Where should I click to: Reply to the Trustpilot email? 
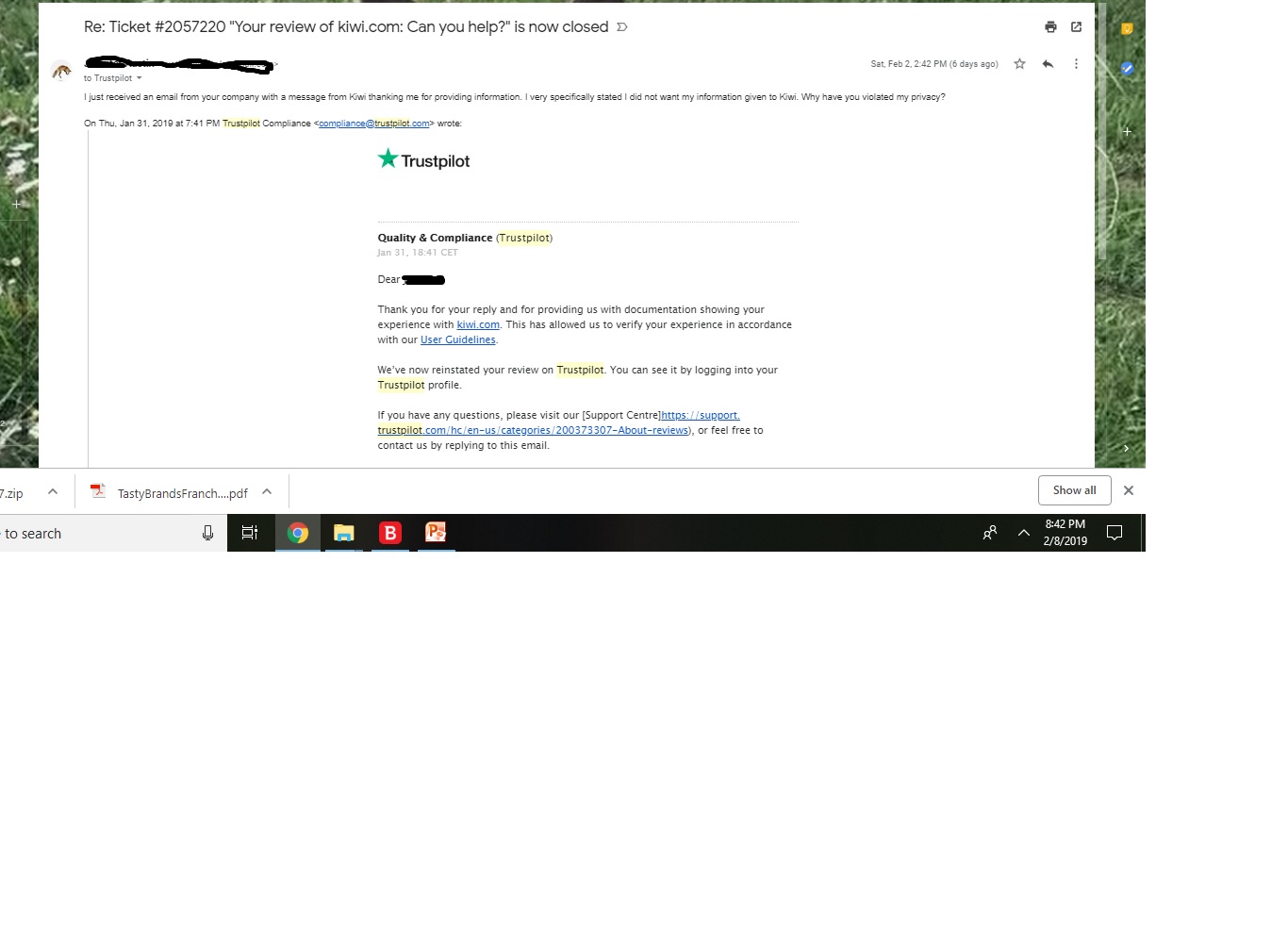[1048, 63]
